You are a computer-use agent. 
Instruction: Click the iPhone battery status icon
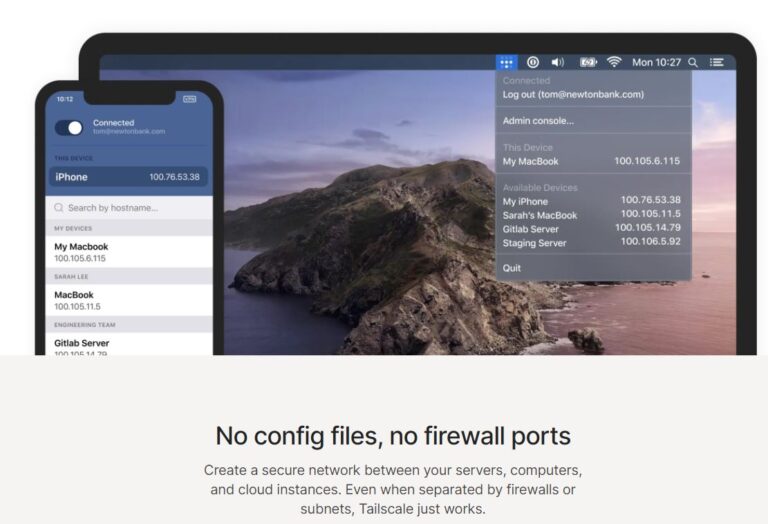[x=190, y=99]
